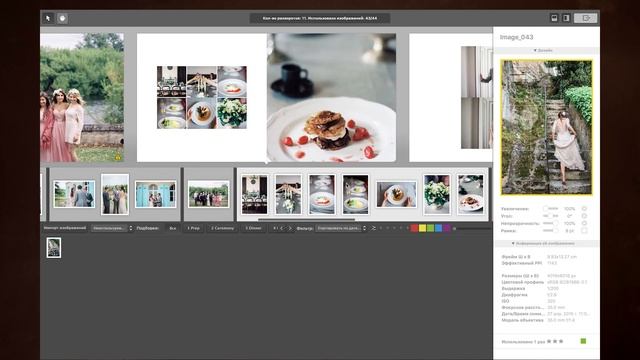Select the arrow pointer tool
The height and width of the screenshot is (360, 640).
point(48,18)
